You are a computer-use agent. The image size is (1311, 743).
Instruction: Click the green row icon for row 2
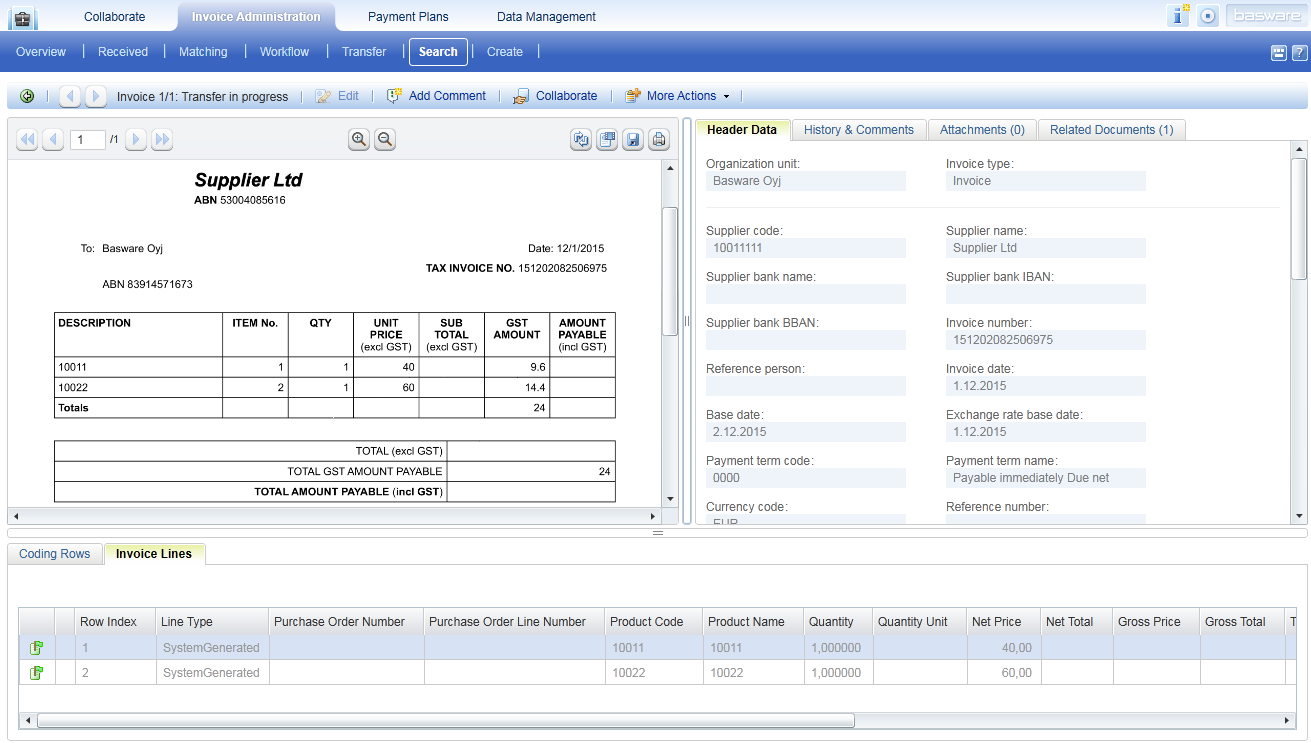36,673
